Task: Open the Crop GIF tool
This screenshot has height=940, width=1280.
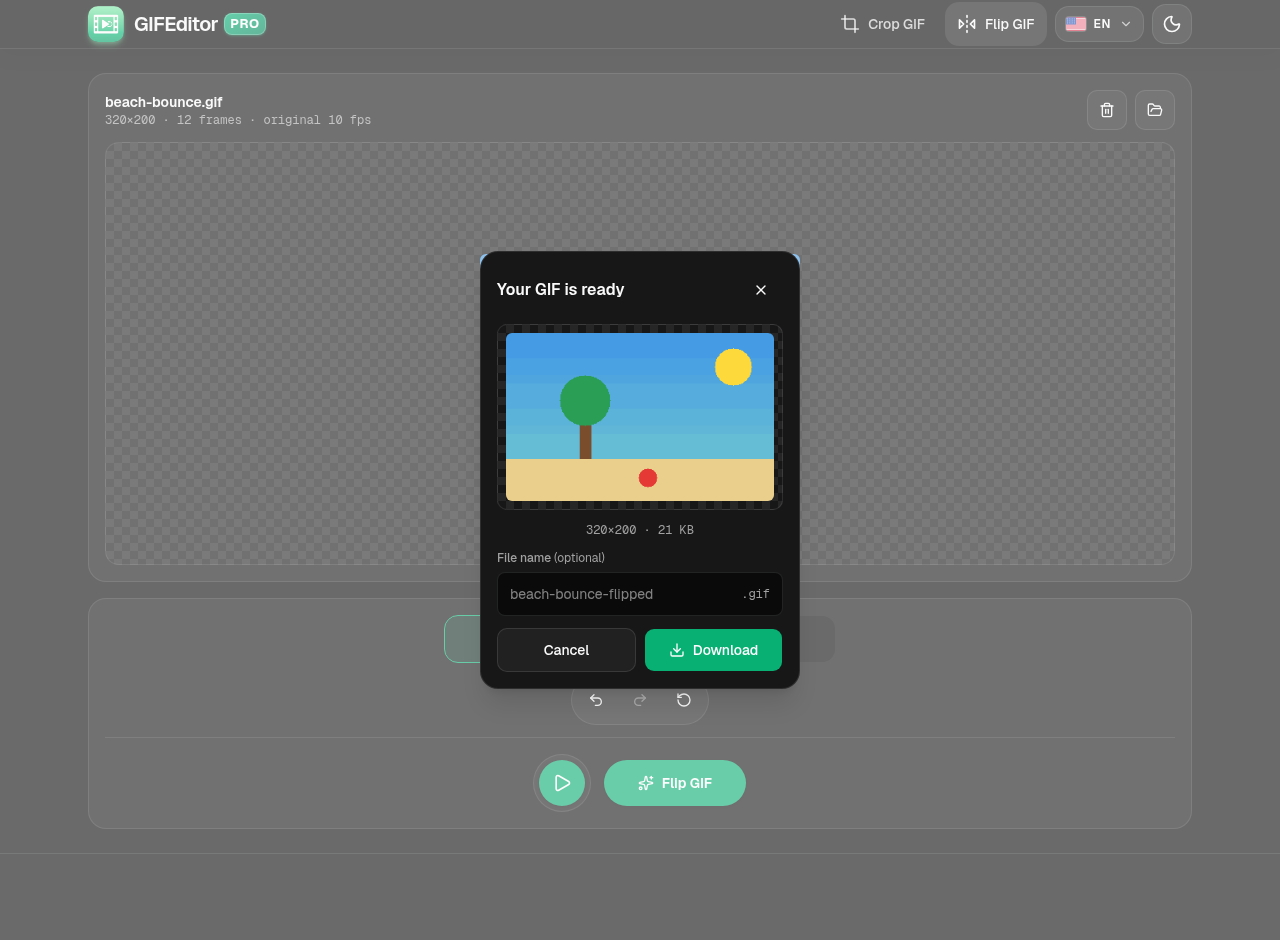Action: point(883,24)
